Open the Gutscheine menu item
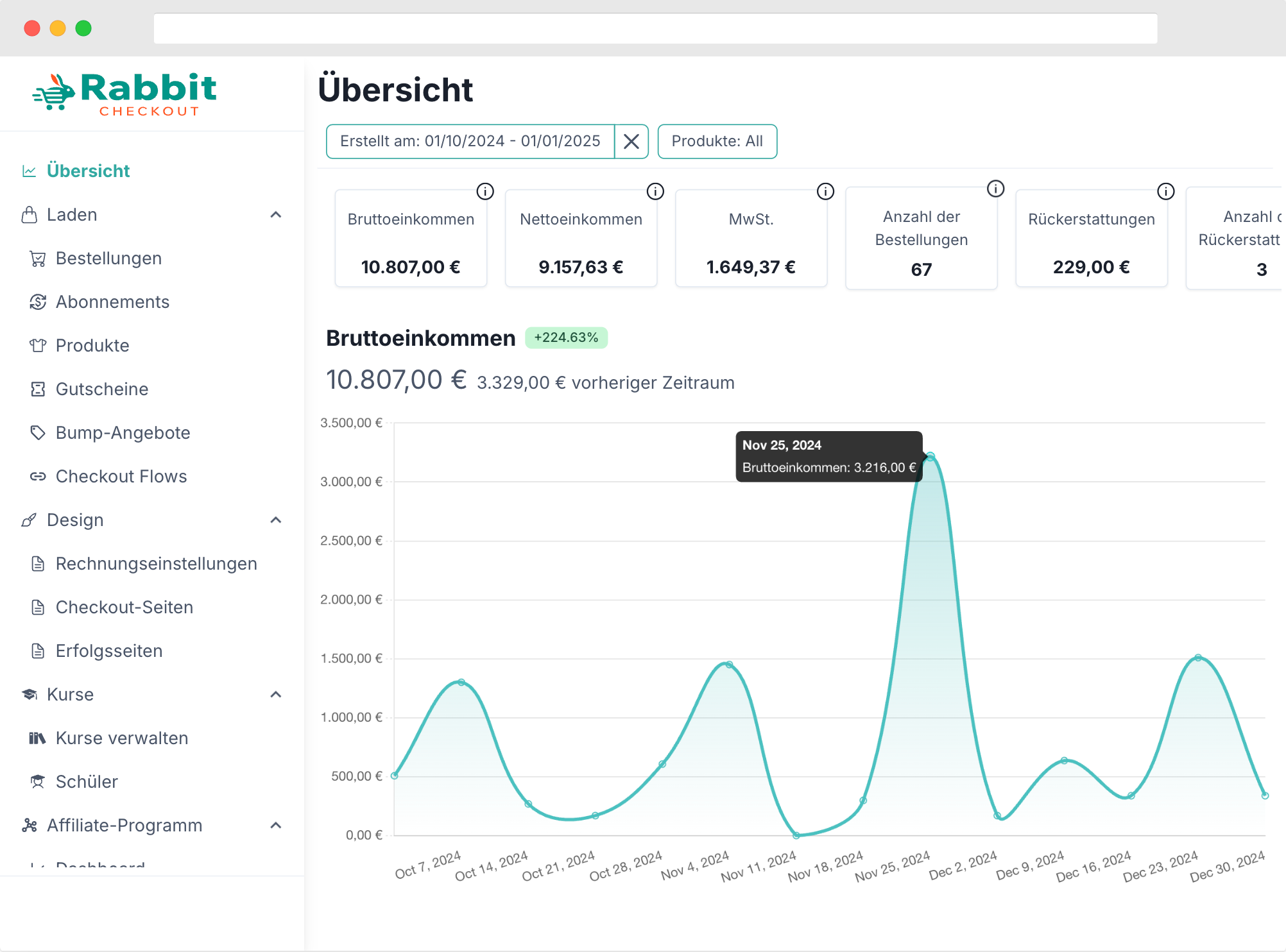The image size is (1286, 952). click(x=101, y=389)
